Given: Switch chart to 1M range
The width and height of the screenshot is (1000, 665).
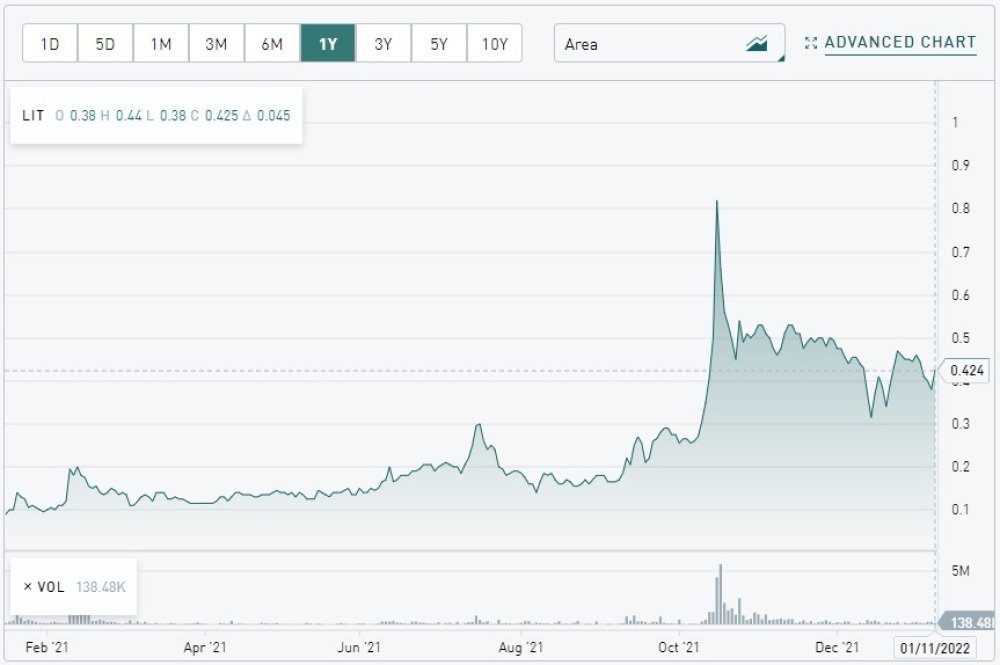Looking at the screenshot, I should [x=161, y=43].
